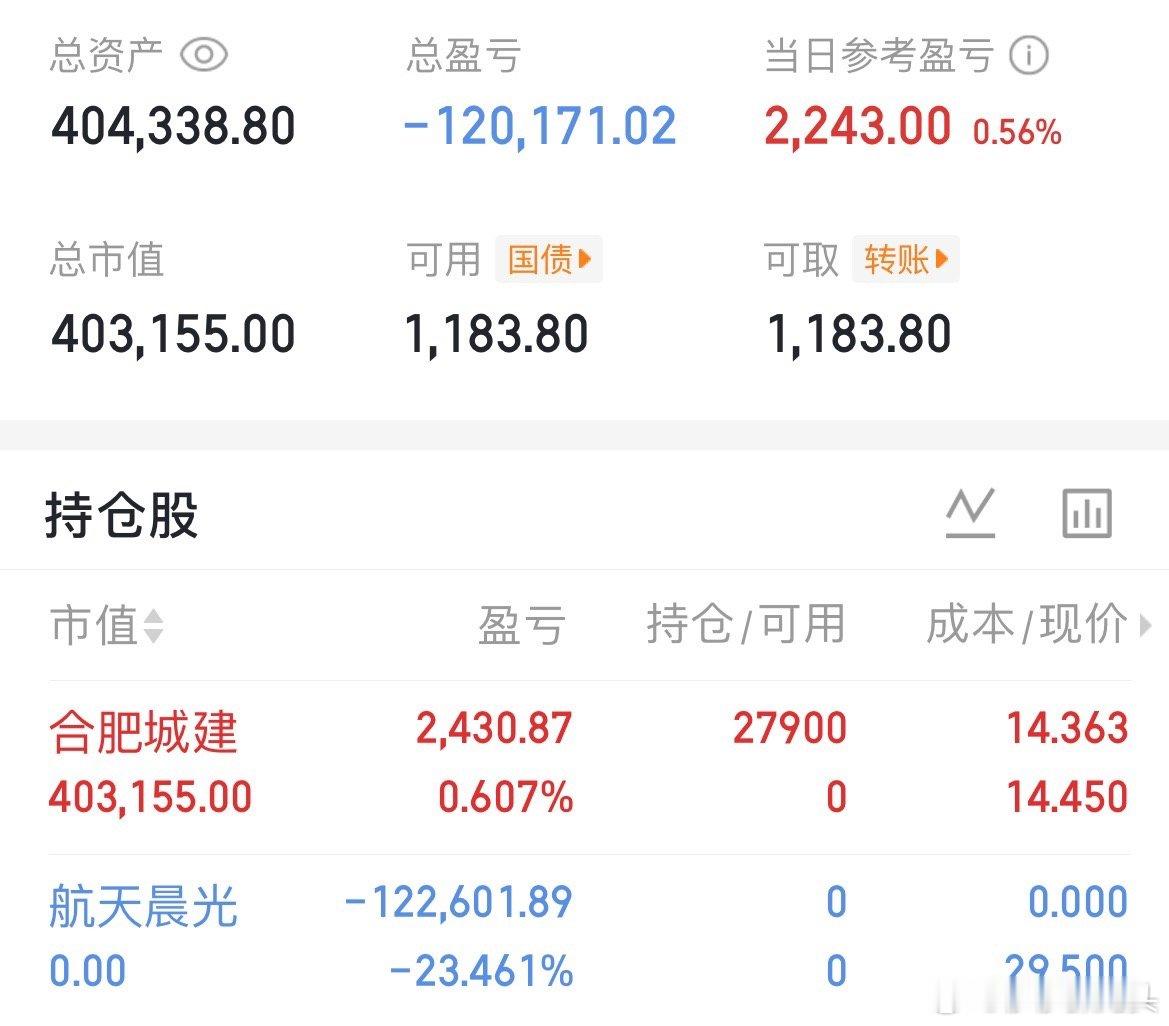This screenshot has width=1169, height=1026.
Task: Open the 转账 transfer shortcut
Action: [x=905, y=259]
